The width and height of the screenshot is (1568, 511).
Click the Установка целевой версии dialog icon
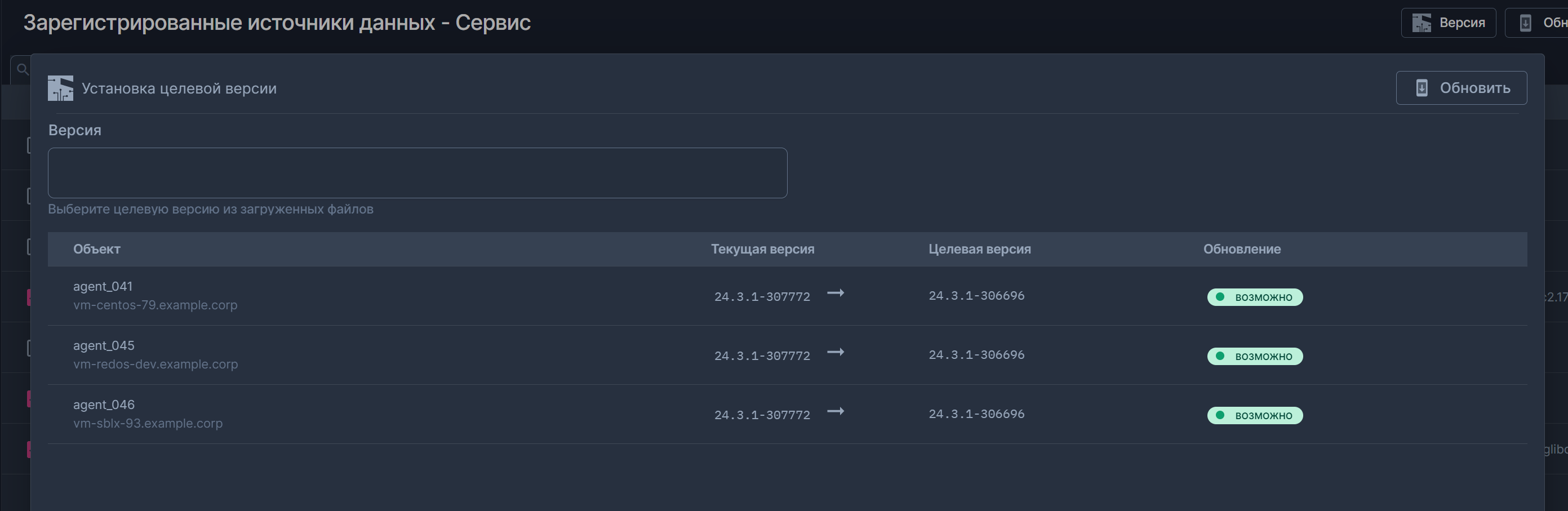pyautogui.click(x=60, y=88)
